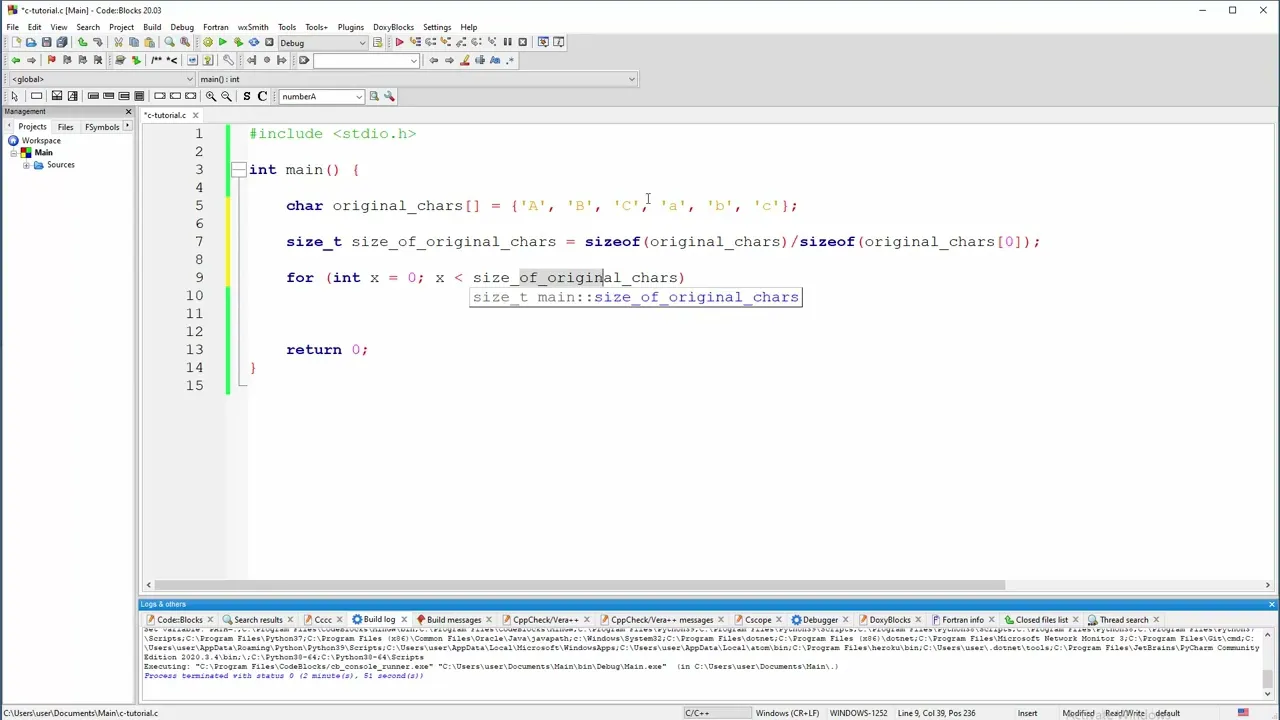Click the Build and run icon

pyautogui.click(x=238, y=42)
